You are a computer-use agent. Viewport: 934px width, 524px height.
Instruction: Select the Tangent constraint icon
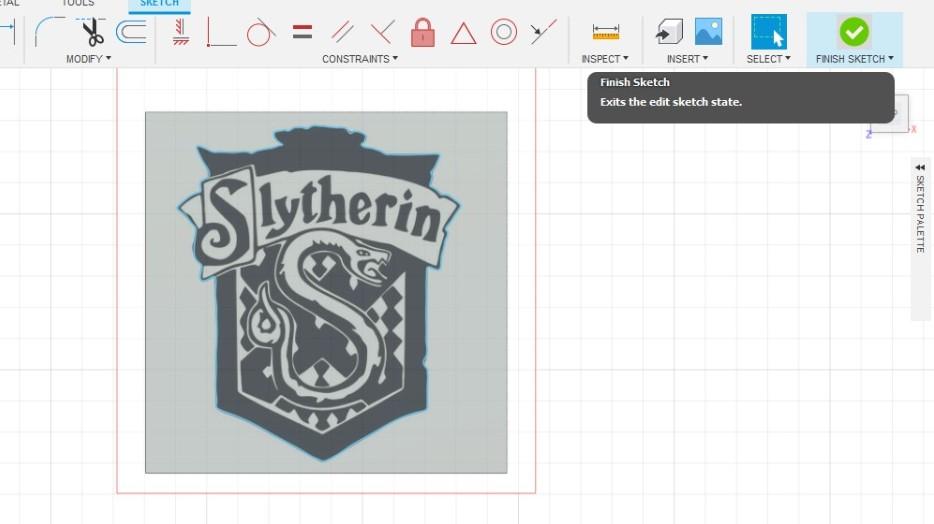pos(260,32)
